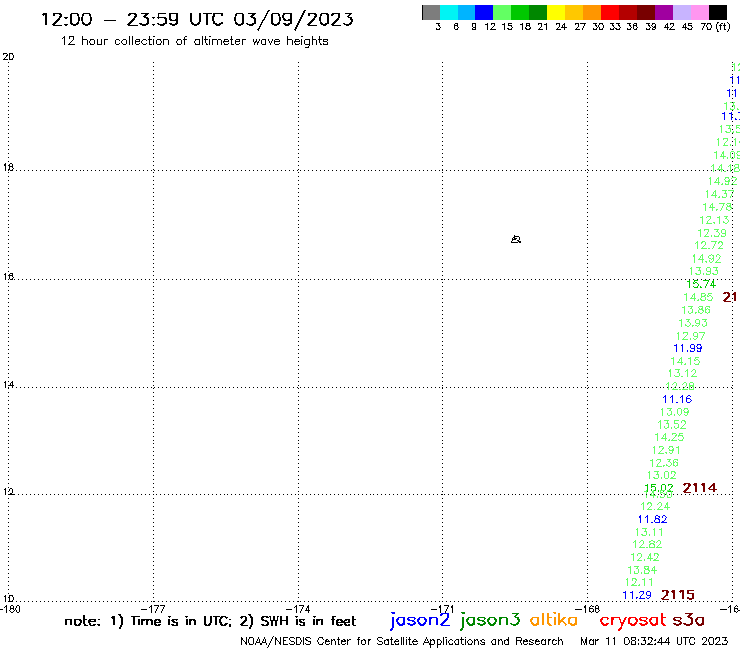Screen dimensions: 740x650
Task: Click the '24' legend label
Action: coord(561,26)
